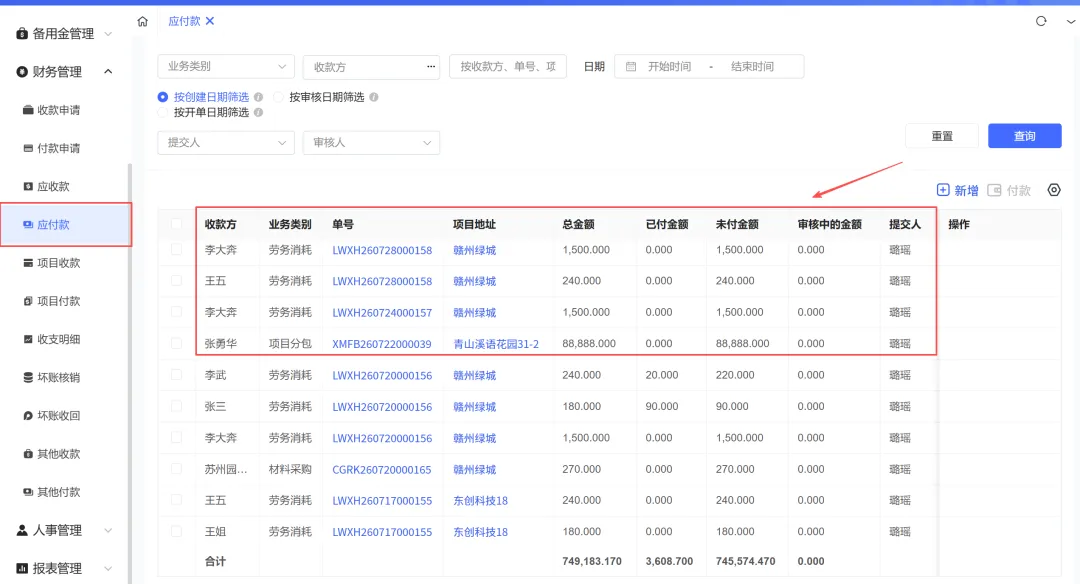Viewport: 1080px width, 584px height.
Task: Click the 付款 action button
Action: [x=1009, y=190]
